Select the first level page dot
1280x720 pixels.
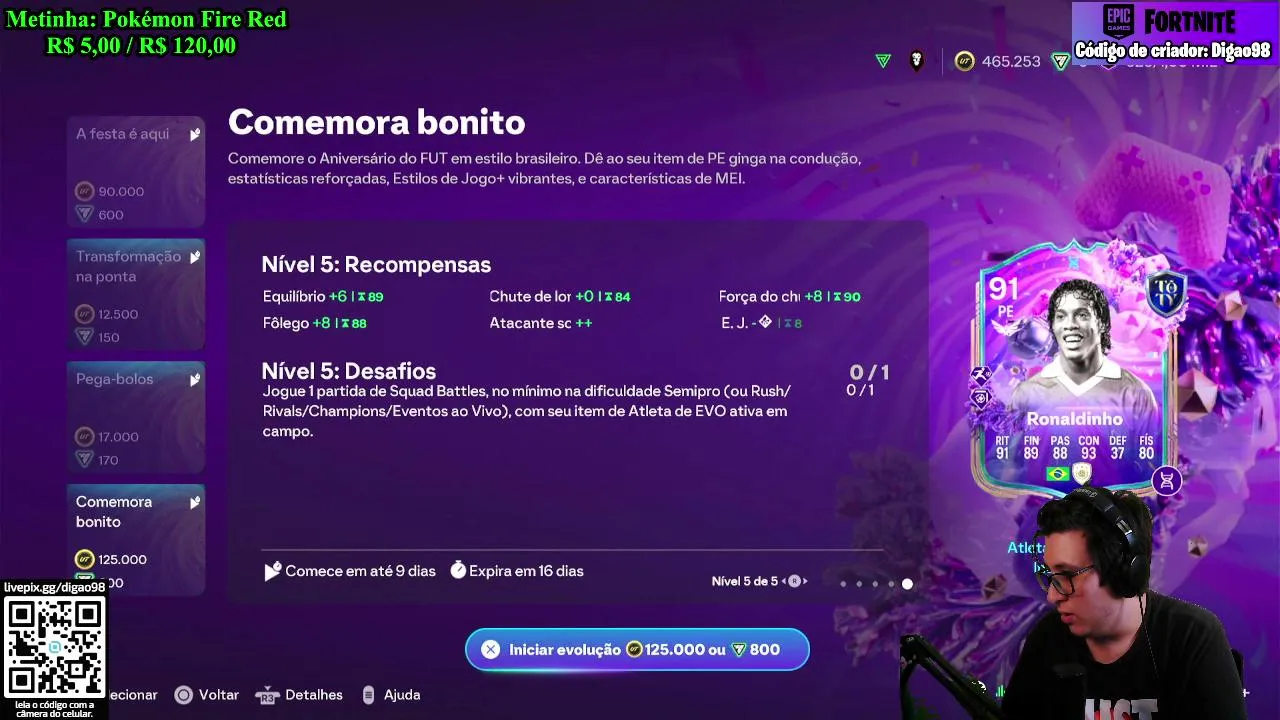click(x=843, y=584)
